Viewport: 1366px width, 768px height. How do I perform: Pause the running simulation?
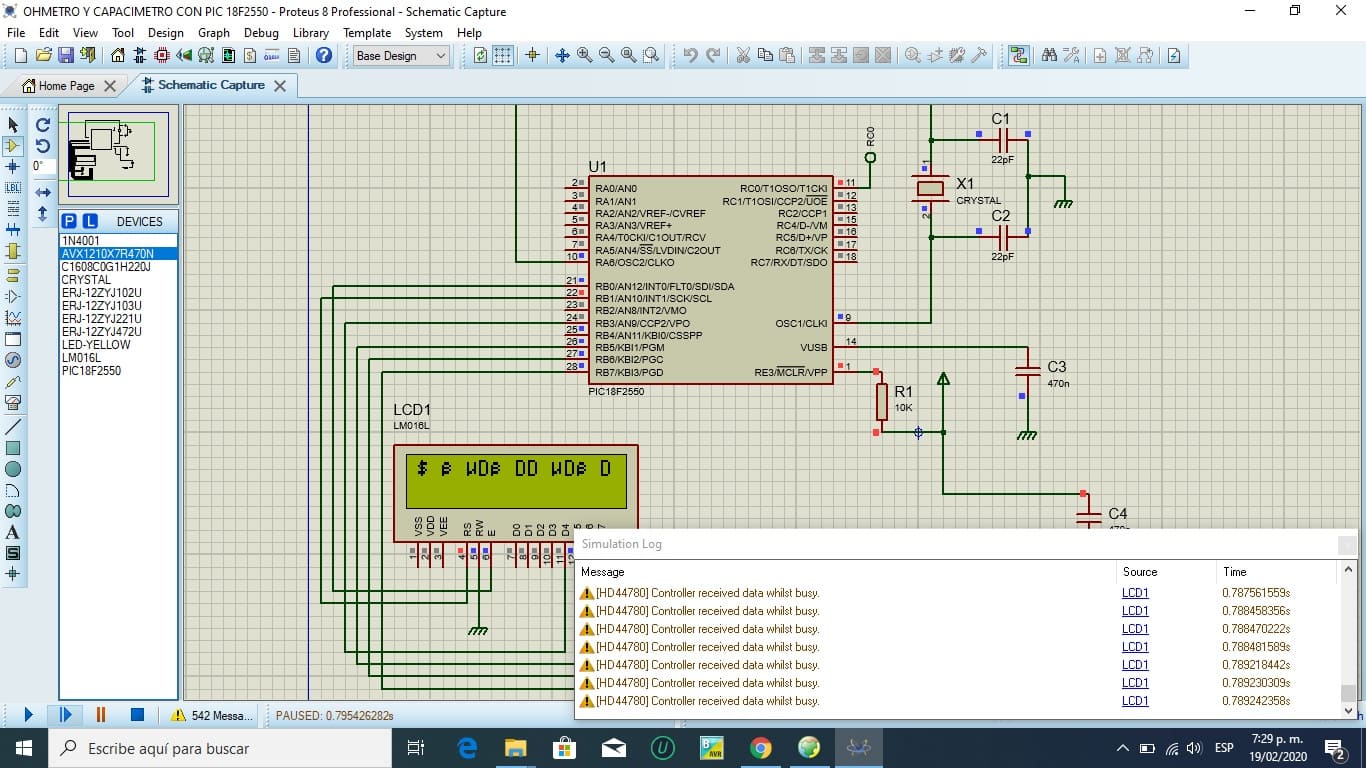[101, 715]
